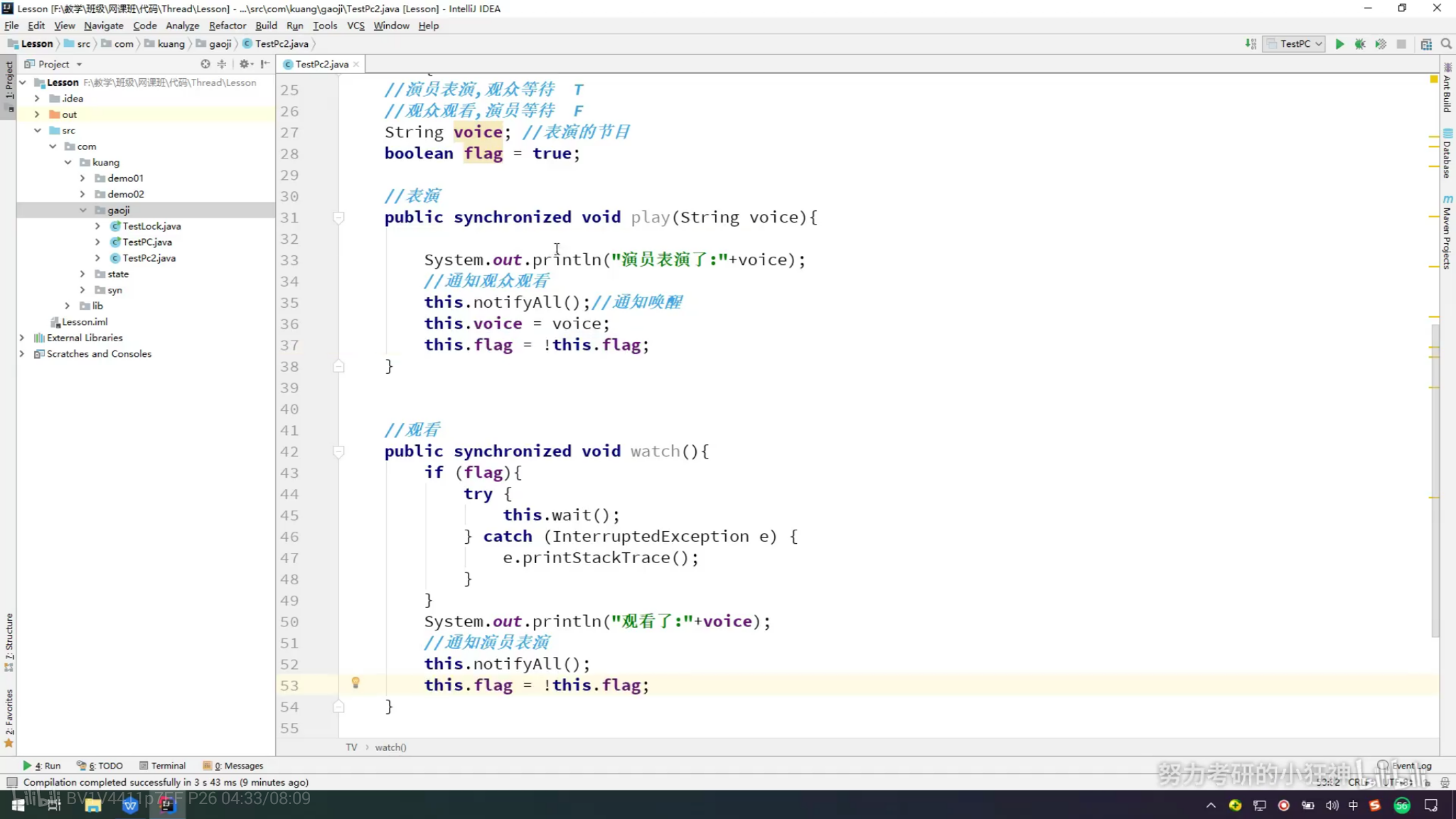
Task: Open the Structure side tool window
Action: [x=9, y=642]
